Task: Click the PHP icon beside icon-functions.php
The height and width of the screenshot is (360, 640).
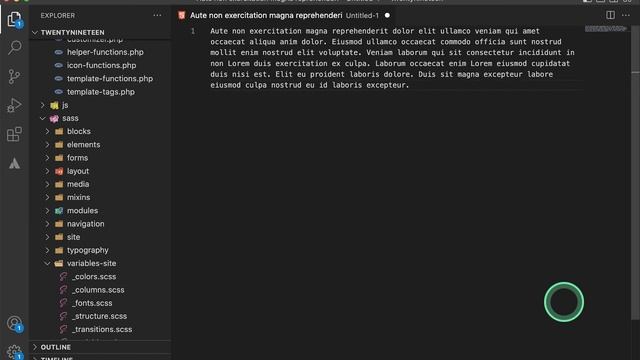Action: coord(59,65)
